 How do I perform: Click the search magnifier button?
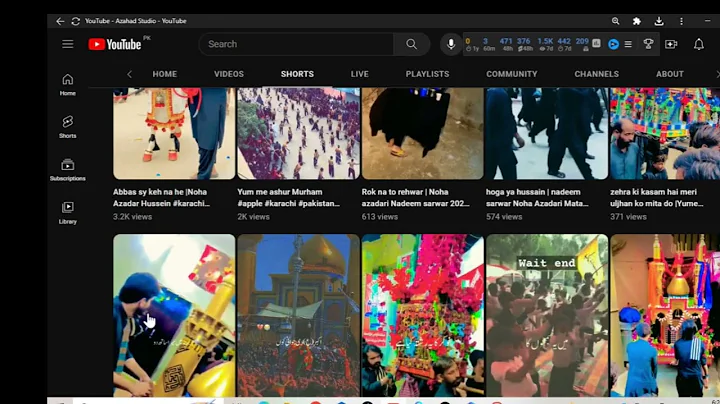(411, 44)
